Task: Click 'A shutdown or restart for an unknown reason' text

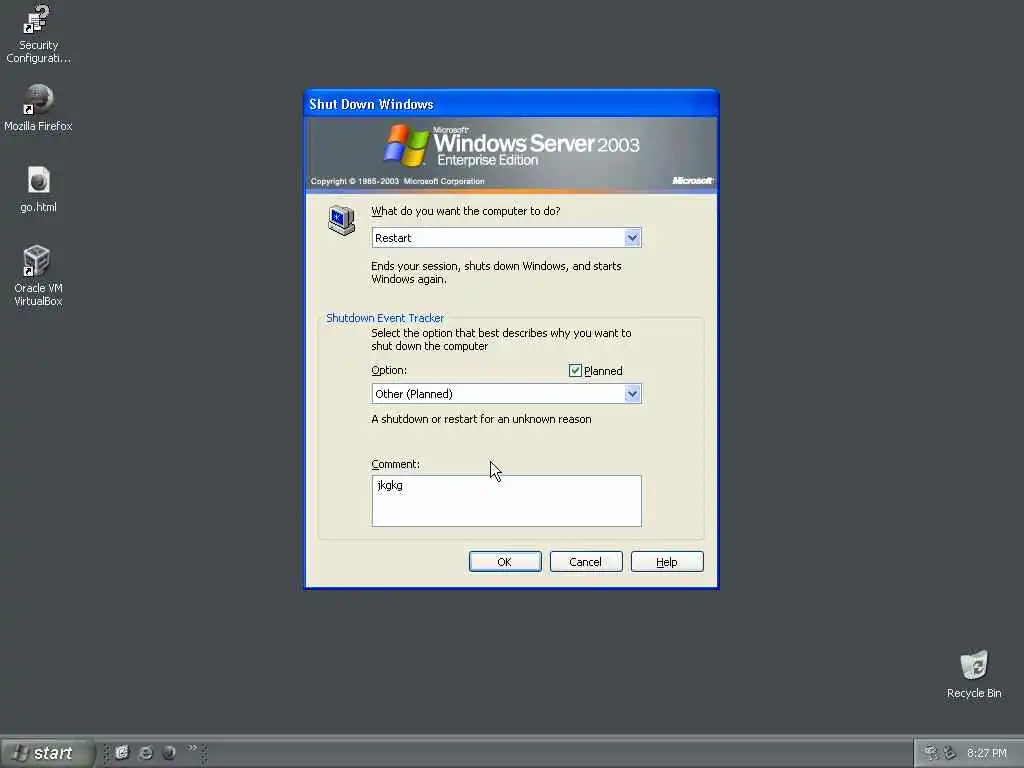Action: pyautogui.click(x=481, y=419)
